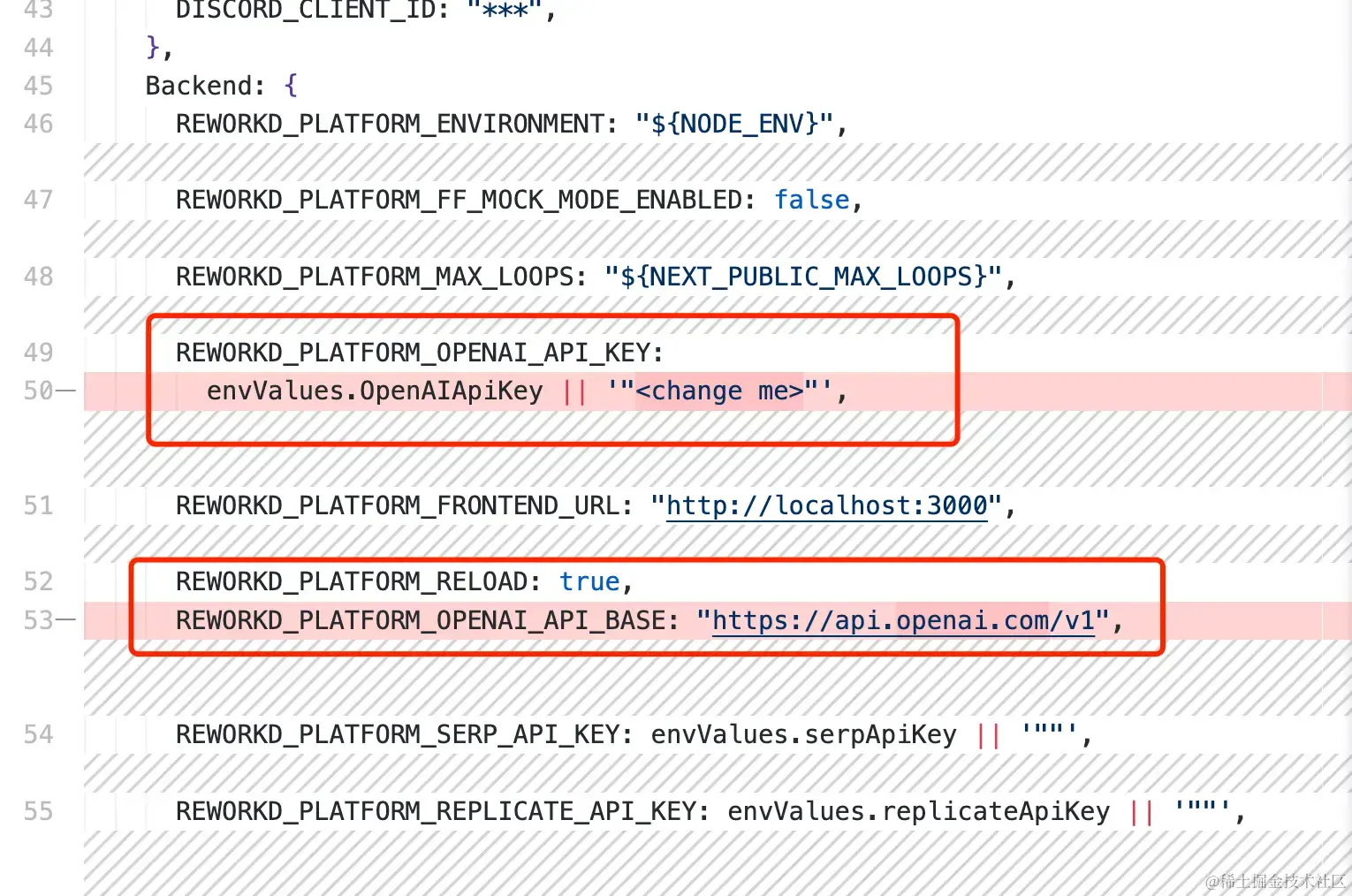Select line number 46 in gutter
Image resolution: width=1352 pixels, height=896 pixels.
click(38, 124)
